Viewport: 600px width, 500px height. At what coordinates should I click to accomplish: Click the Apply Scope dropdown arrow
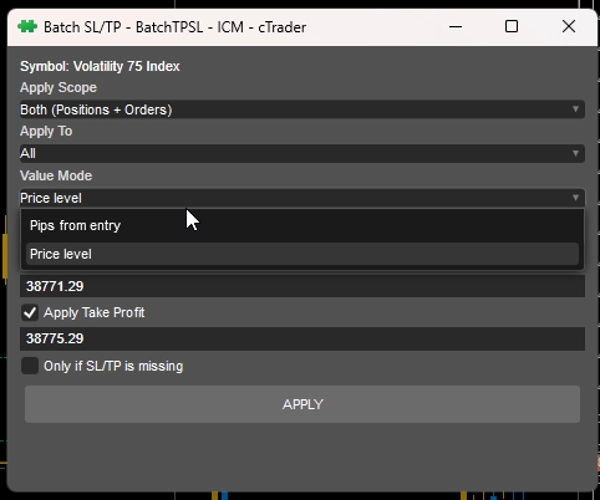(x=576, y=110)
